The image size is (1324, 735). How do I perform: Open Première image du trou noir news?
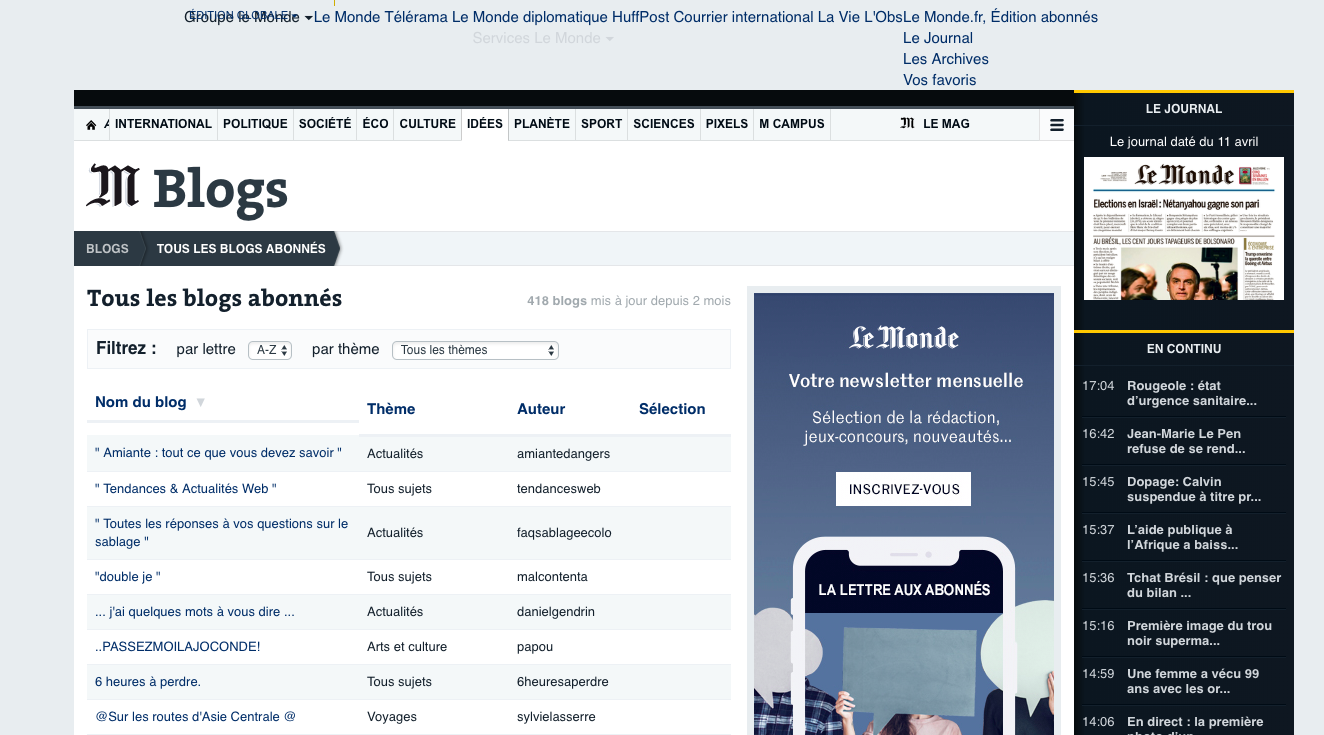pyautogui.click(x=1200, y=633)
